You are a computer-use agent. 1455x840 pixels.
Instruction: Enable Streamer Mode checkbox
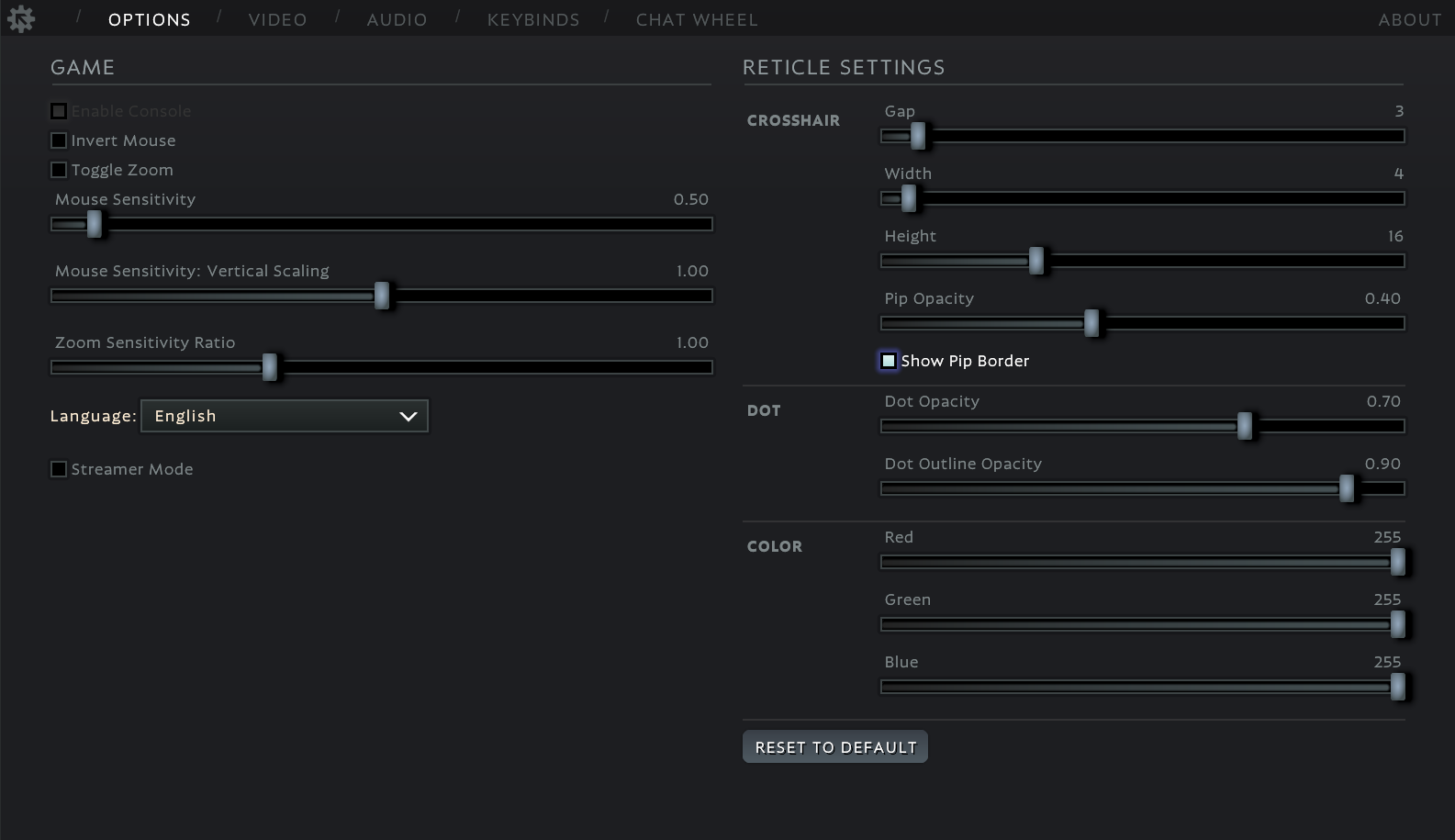click(59, 469)
